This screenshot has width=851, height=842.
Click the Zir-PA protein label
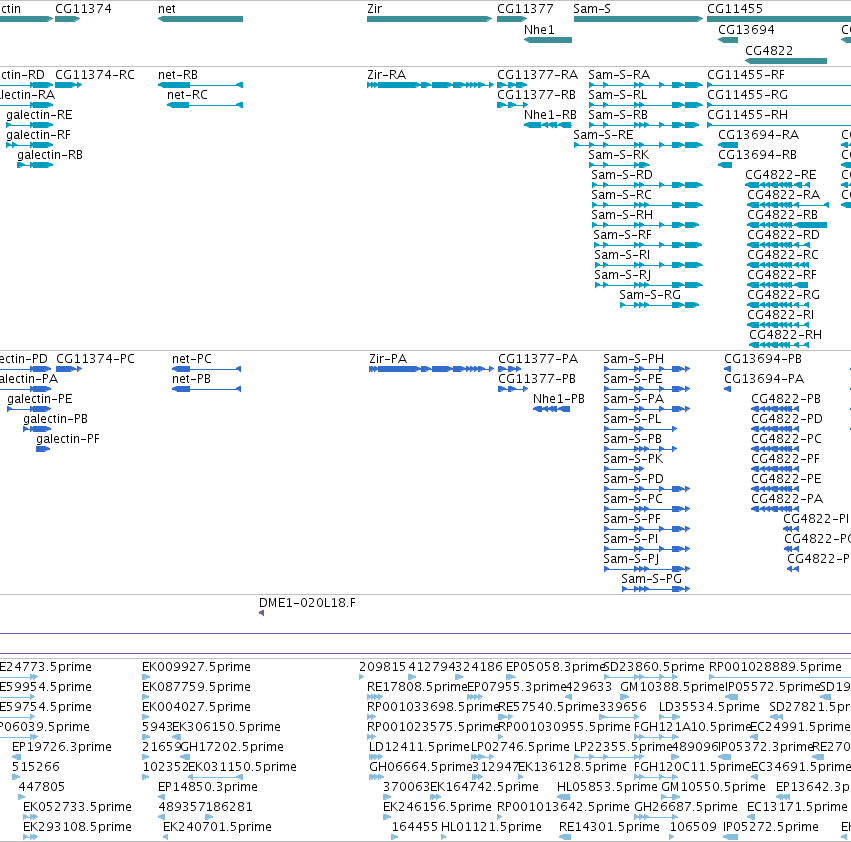pos(388,359)
